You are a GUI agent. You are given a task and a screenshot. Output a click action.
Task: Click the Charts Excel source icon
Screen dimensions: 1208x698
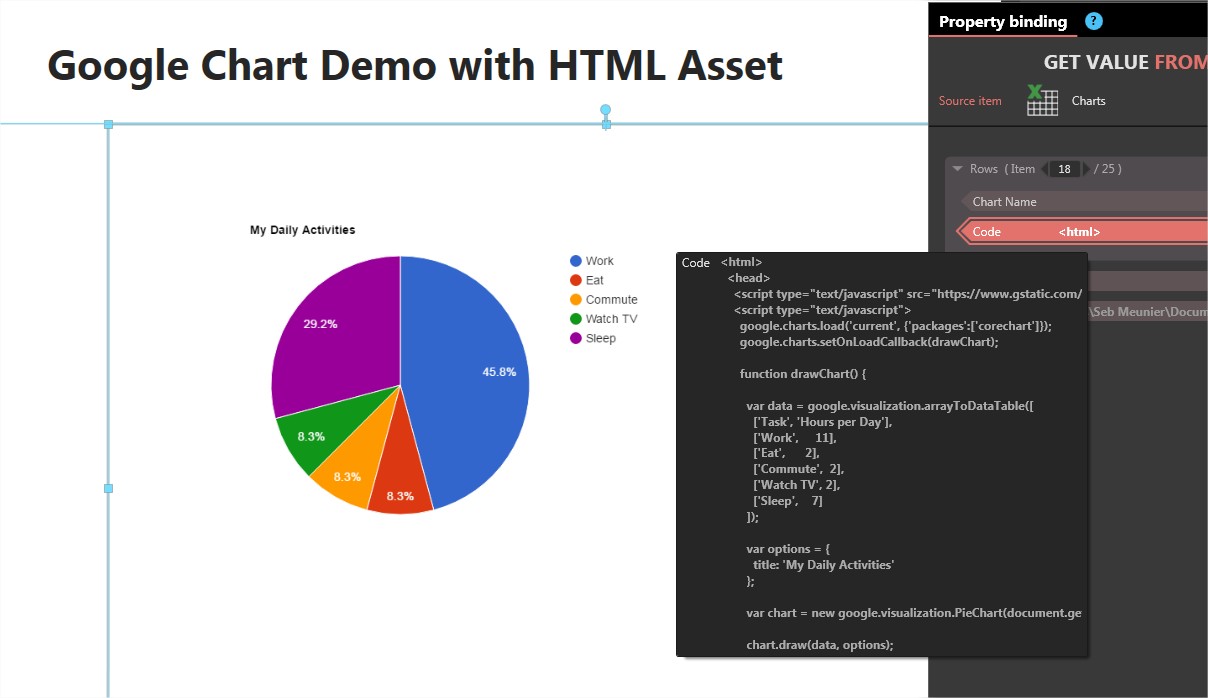(1042, 100)
